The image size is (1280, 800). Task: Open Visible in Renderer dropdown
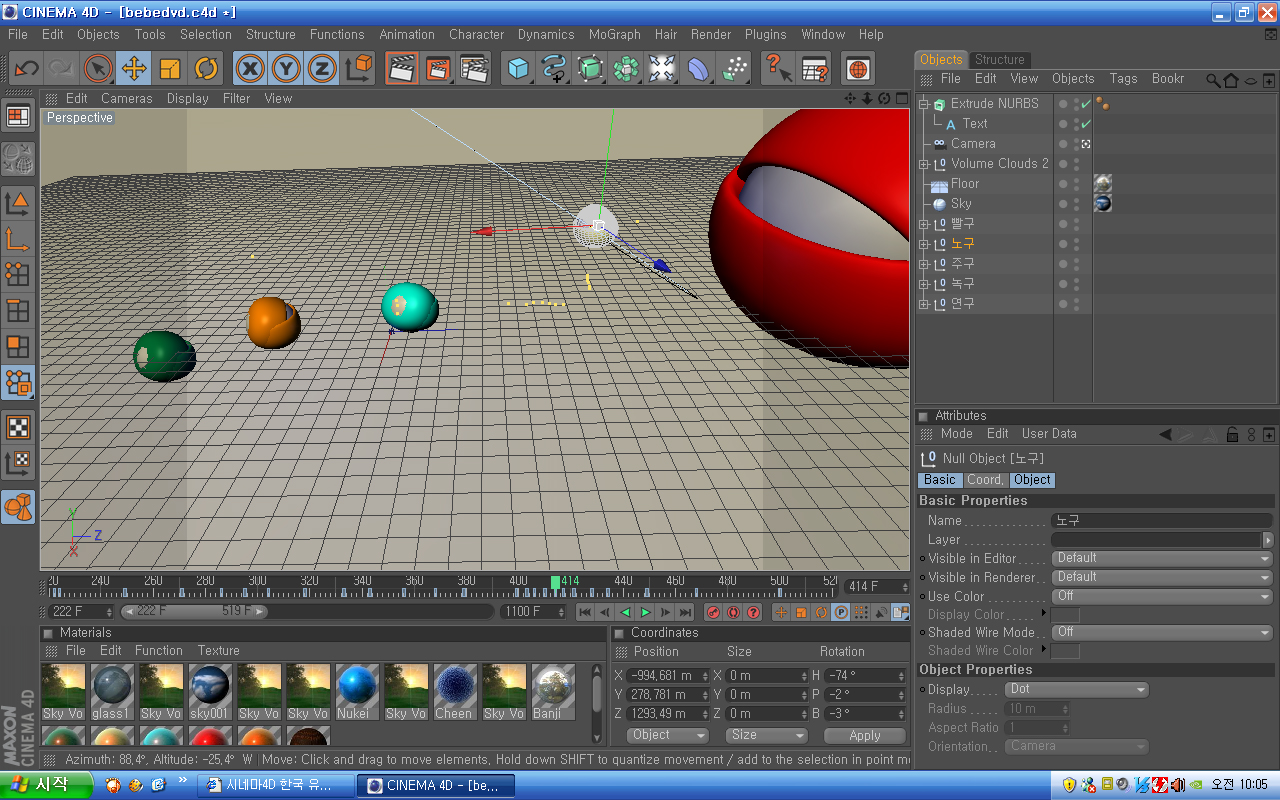(1162, 577)
